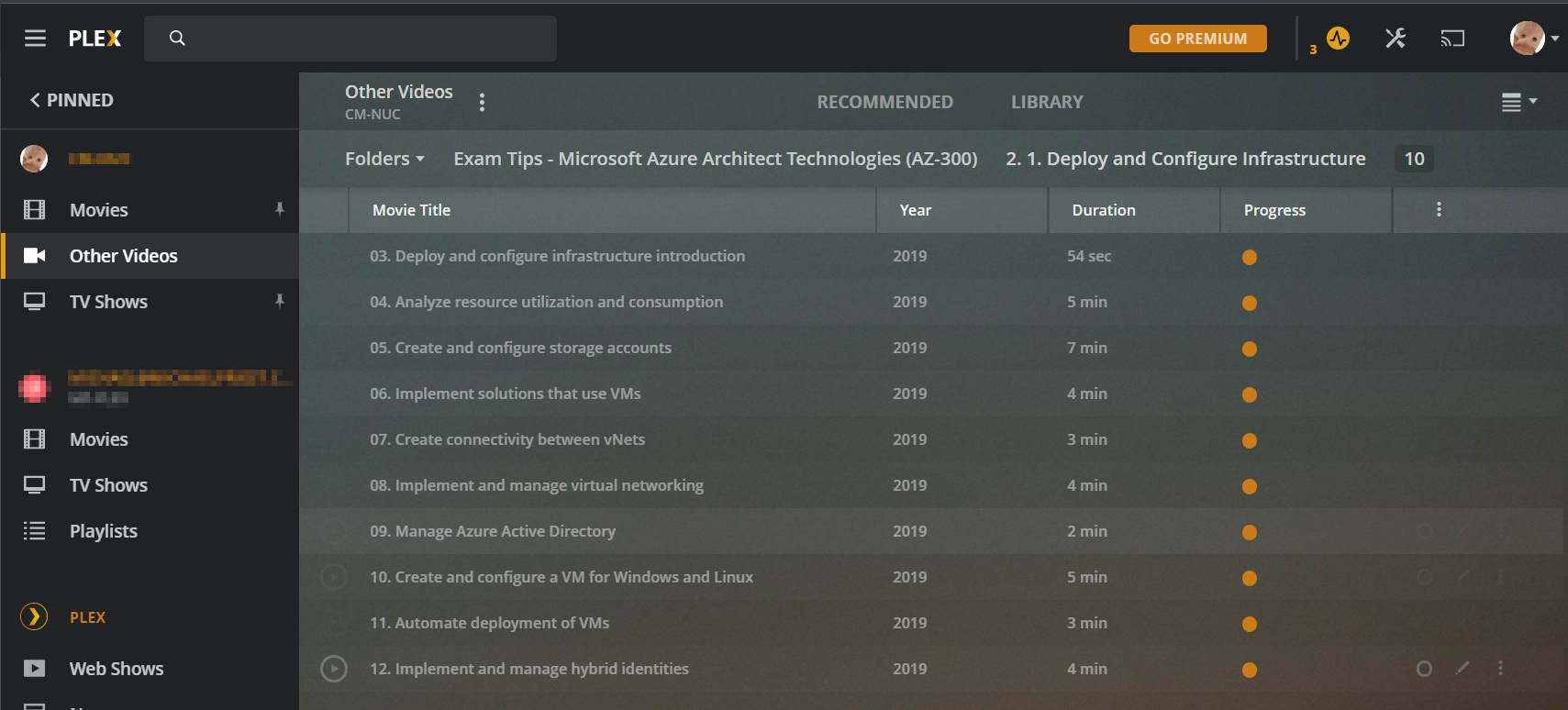The width and height of the screenshot is (1568, 710).
Task: Expand the Folders dropdown
Action: [x=384, y=159]
